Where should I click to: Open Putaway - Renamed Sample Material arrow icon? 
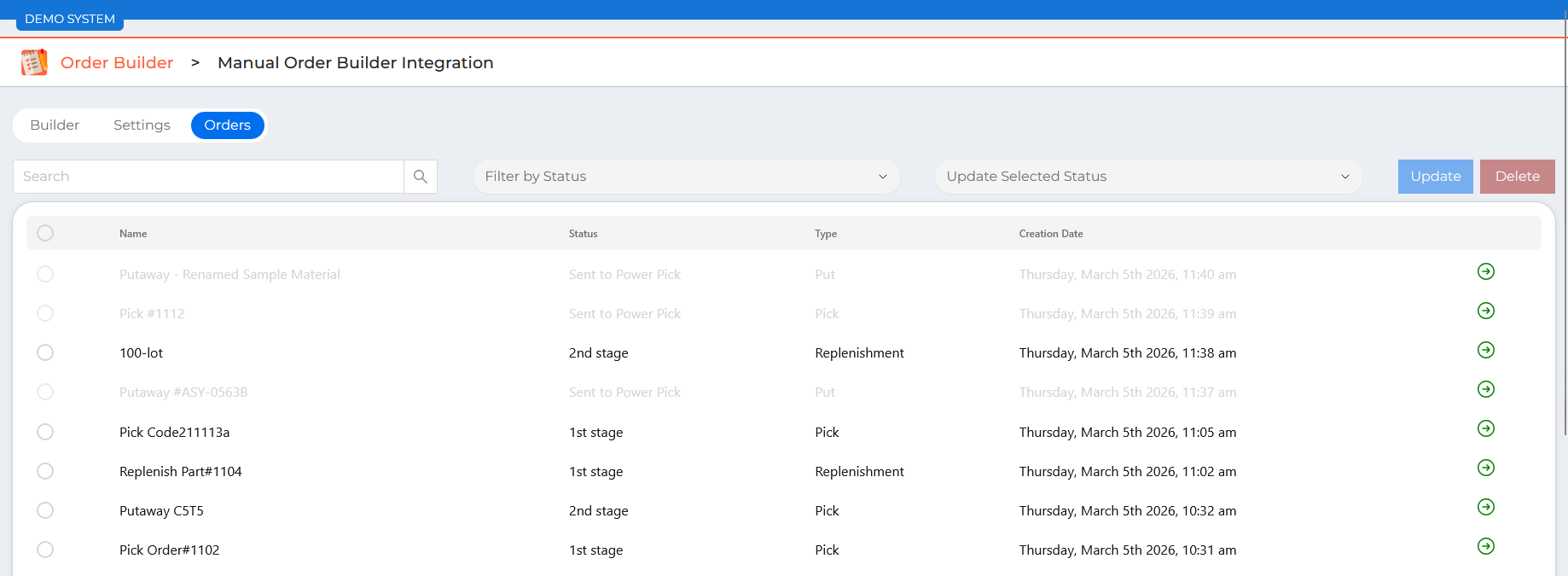point(1485,271)
